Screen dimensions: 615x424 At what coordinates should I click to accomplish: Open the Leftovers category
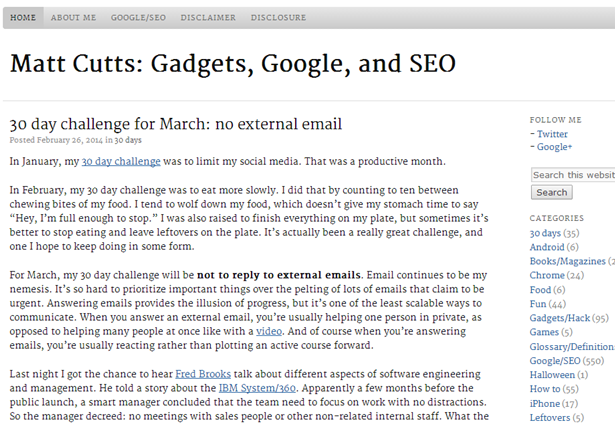coord(549,418)
